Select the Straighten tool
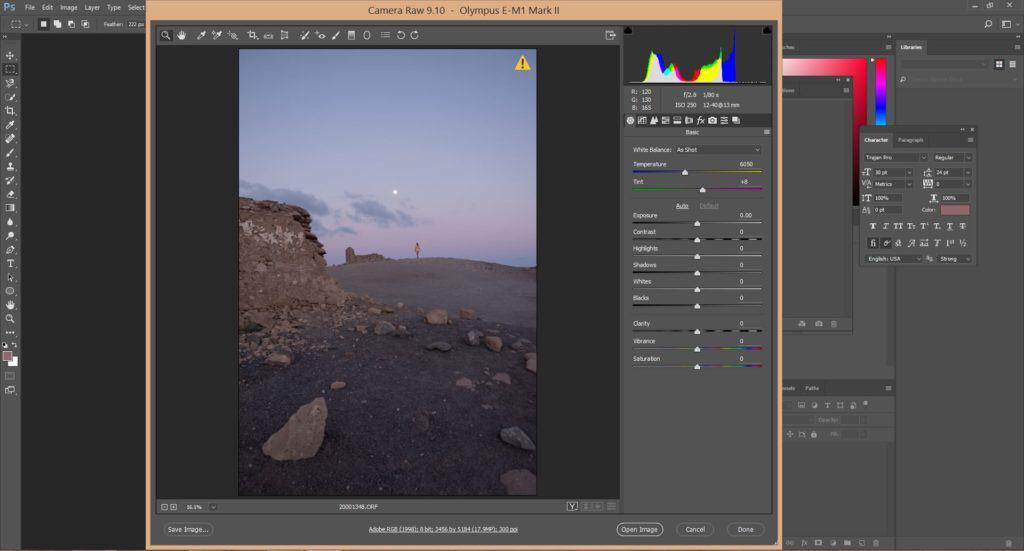Screen dimensions: 1024x551 268,35
